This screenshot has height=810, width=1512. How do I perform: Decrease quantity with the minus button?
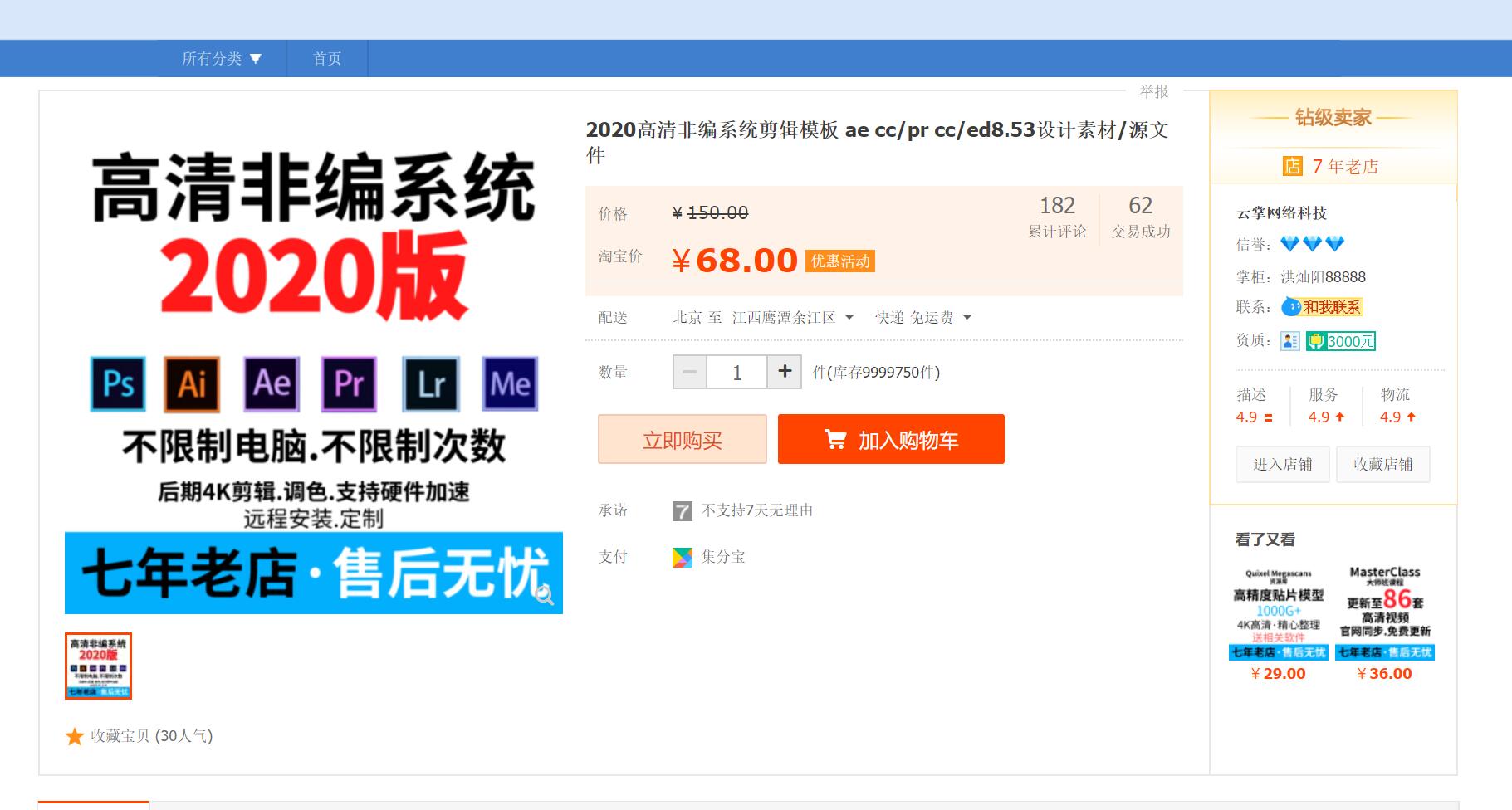point(690,372)
